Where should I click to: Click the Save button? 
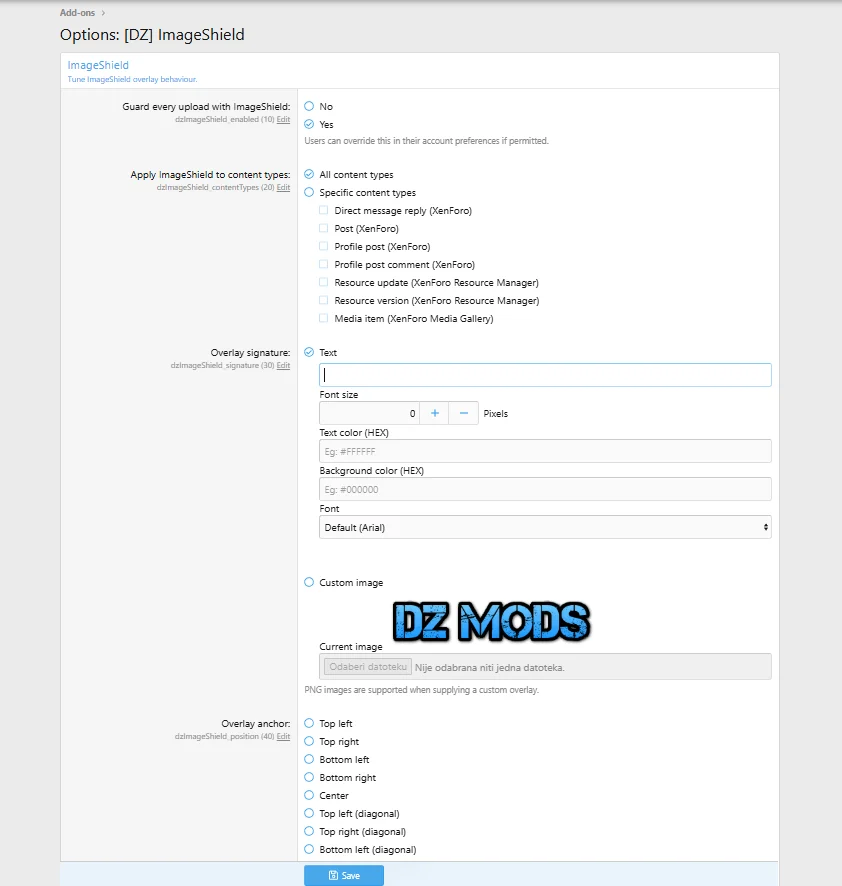[344, 875]
